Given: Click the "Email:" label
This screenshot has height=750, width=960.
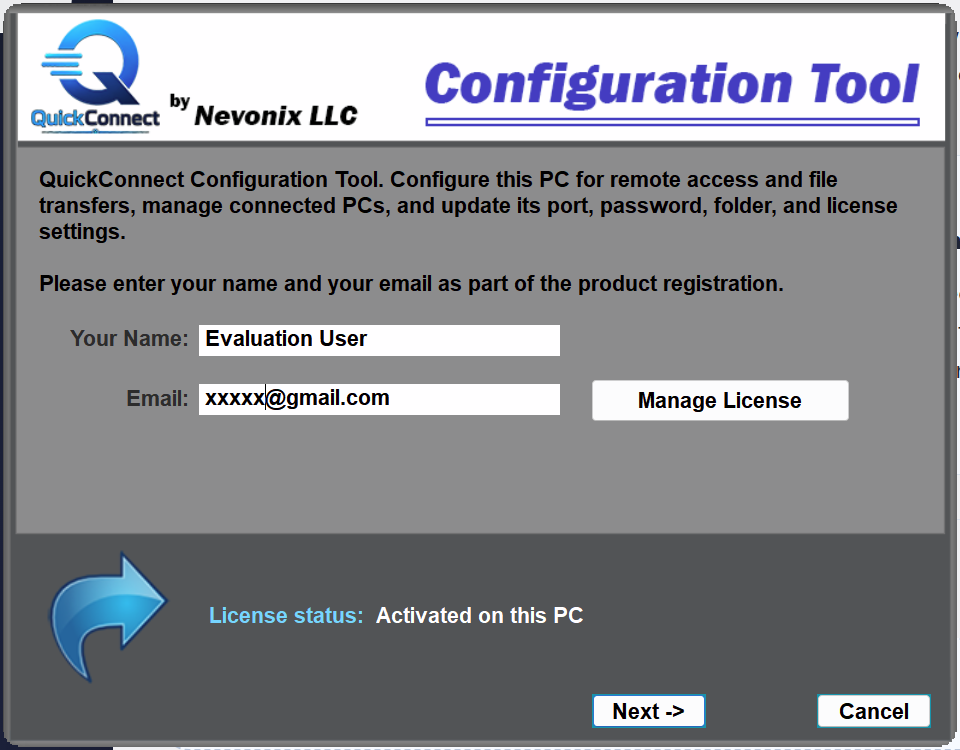Looking at the screenshot, I should pos(157,399).
